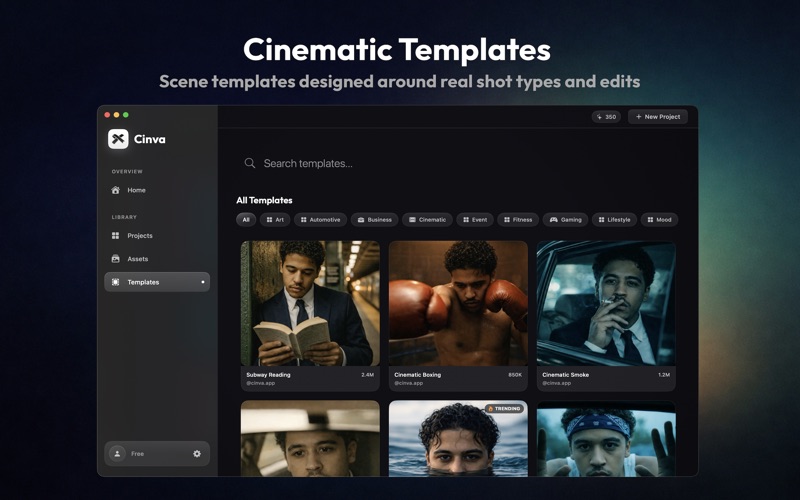Filter templates by Business
Viewport: 800px width, 500px height.
coord(374,220)
